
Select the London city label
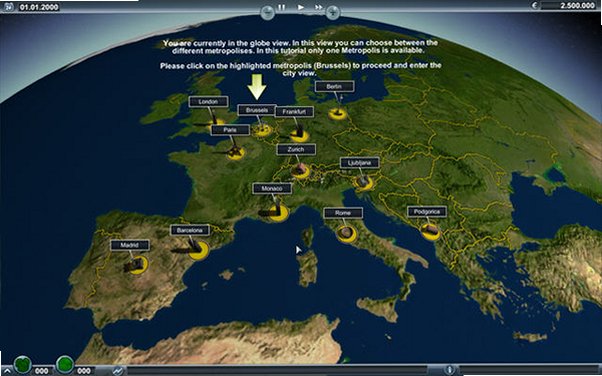click(x=208, y=102)
